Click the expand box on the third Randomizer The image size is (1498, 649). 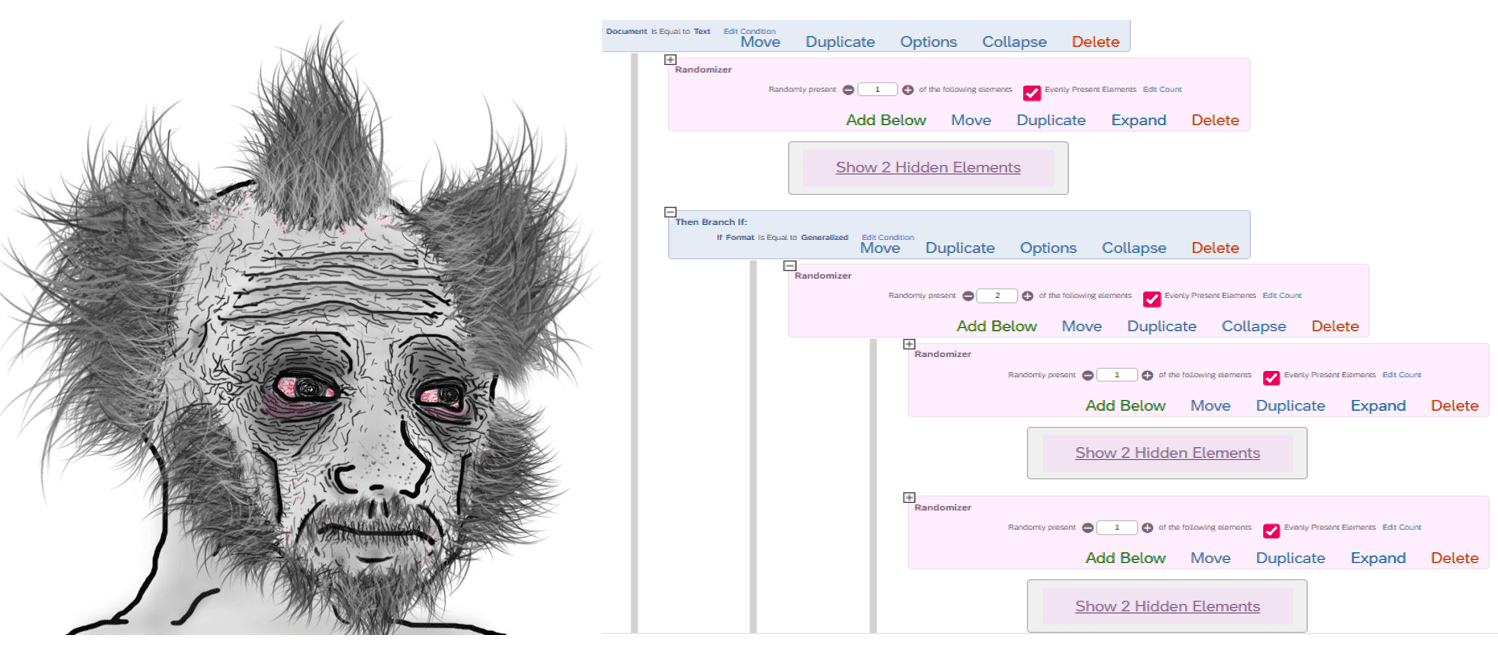[x=909, y=344]
